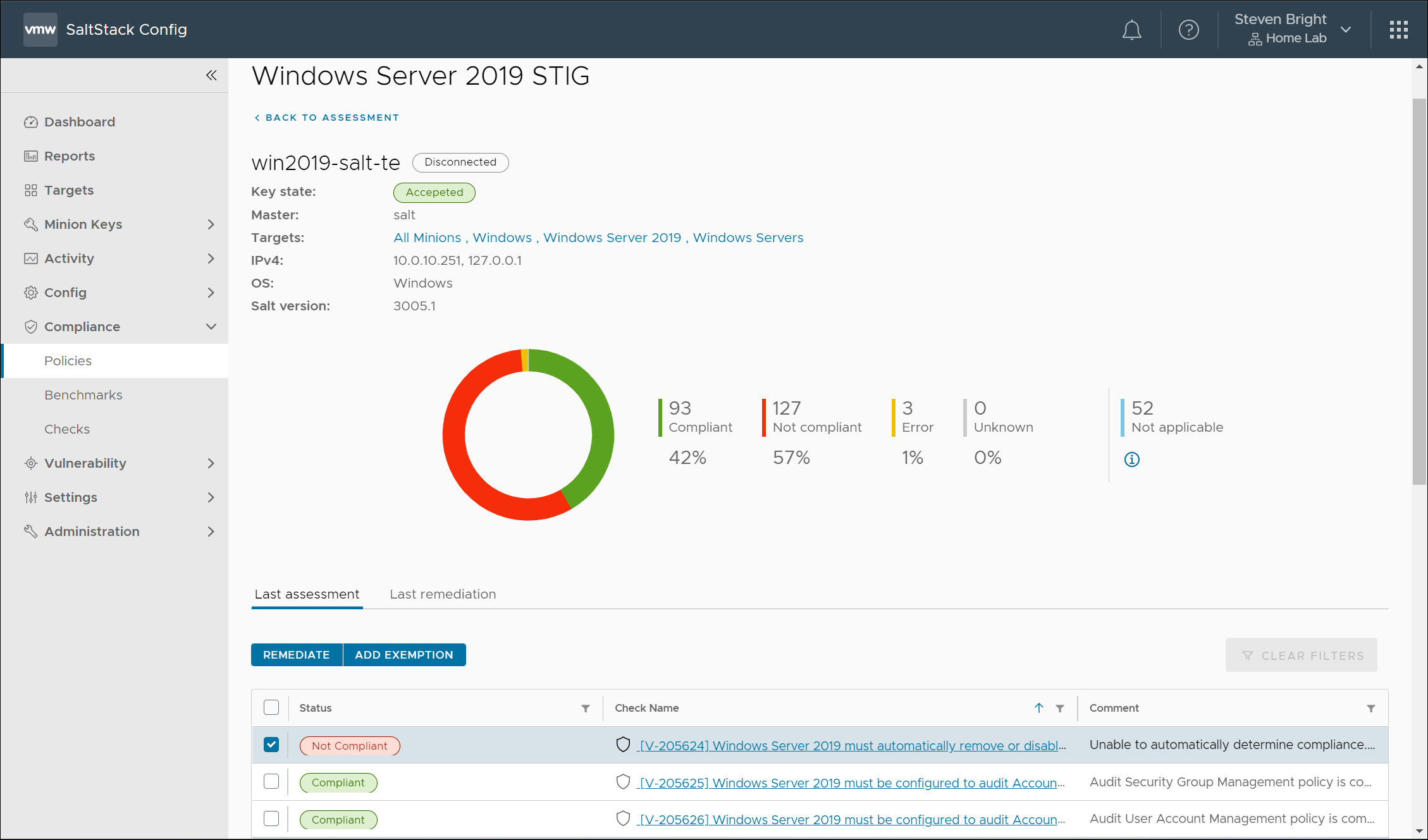The image size is (1428, 840).
Task: Click the Status column filter icon
Action: click(586, 709)
